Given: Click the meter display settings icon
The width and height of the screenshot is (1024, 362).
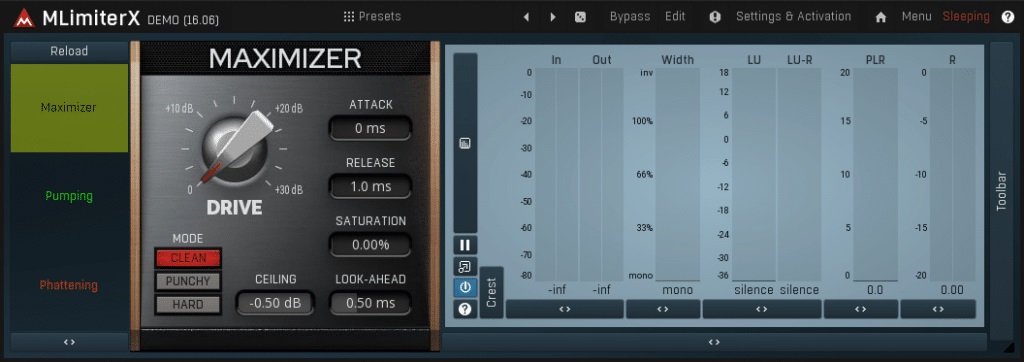Looking at the screenshot, I should tap(465, 143).
